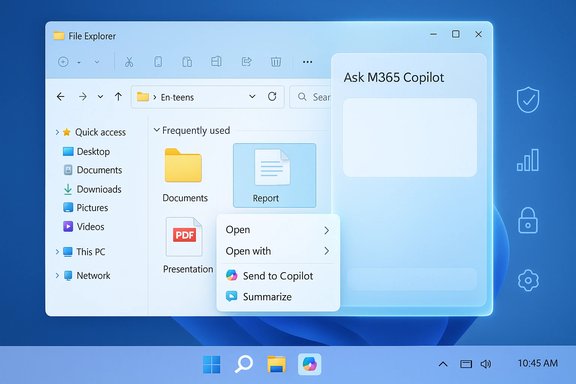576x384 pixels.
Task: Navigate up one folder level
Action: click(118, 97)
